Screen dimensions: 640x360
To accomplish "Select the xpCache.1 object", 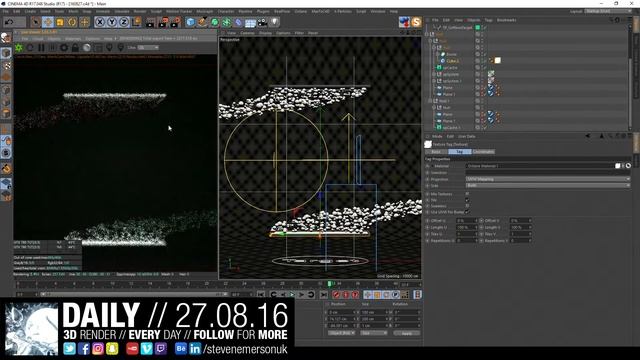I will tap(451, 127).
